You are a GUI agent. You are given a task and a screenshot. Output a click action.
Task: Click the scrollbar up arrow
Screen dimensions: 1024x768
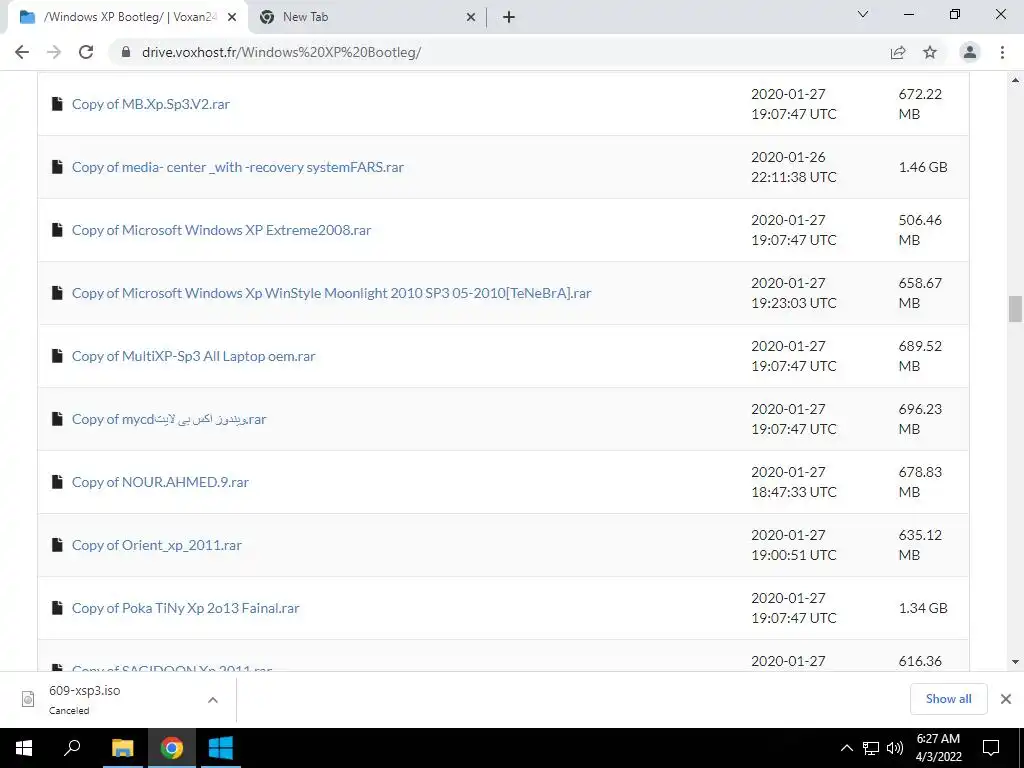(x=1015, y=80)
